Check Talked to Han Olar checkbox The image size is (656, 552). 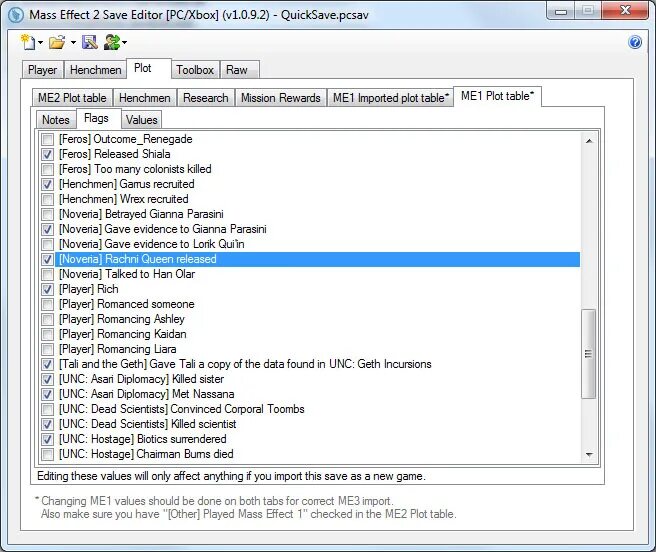click(48, 274)
